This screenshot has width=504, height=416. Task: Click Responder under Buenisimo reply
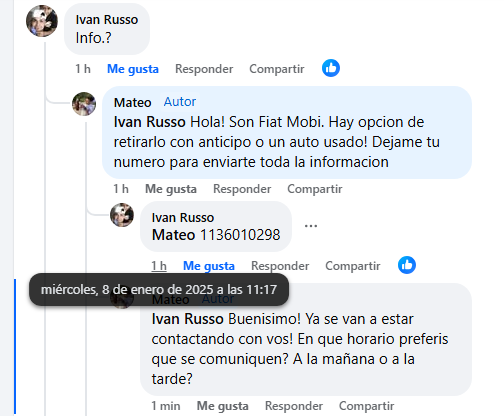pyautogui.click(x=294, y=406)
